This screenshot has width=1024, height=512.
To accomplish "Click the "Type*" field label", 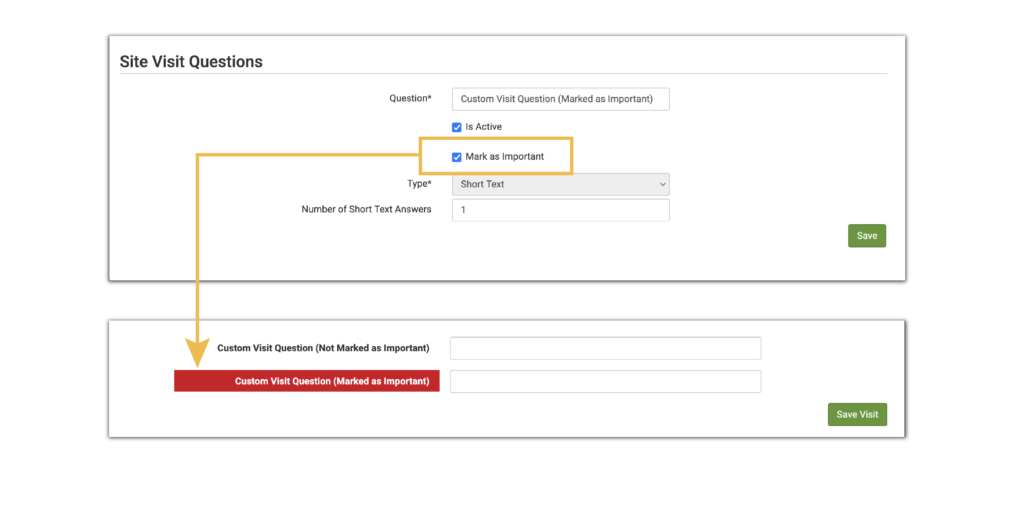I will [x=420, y=184].
